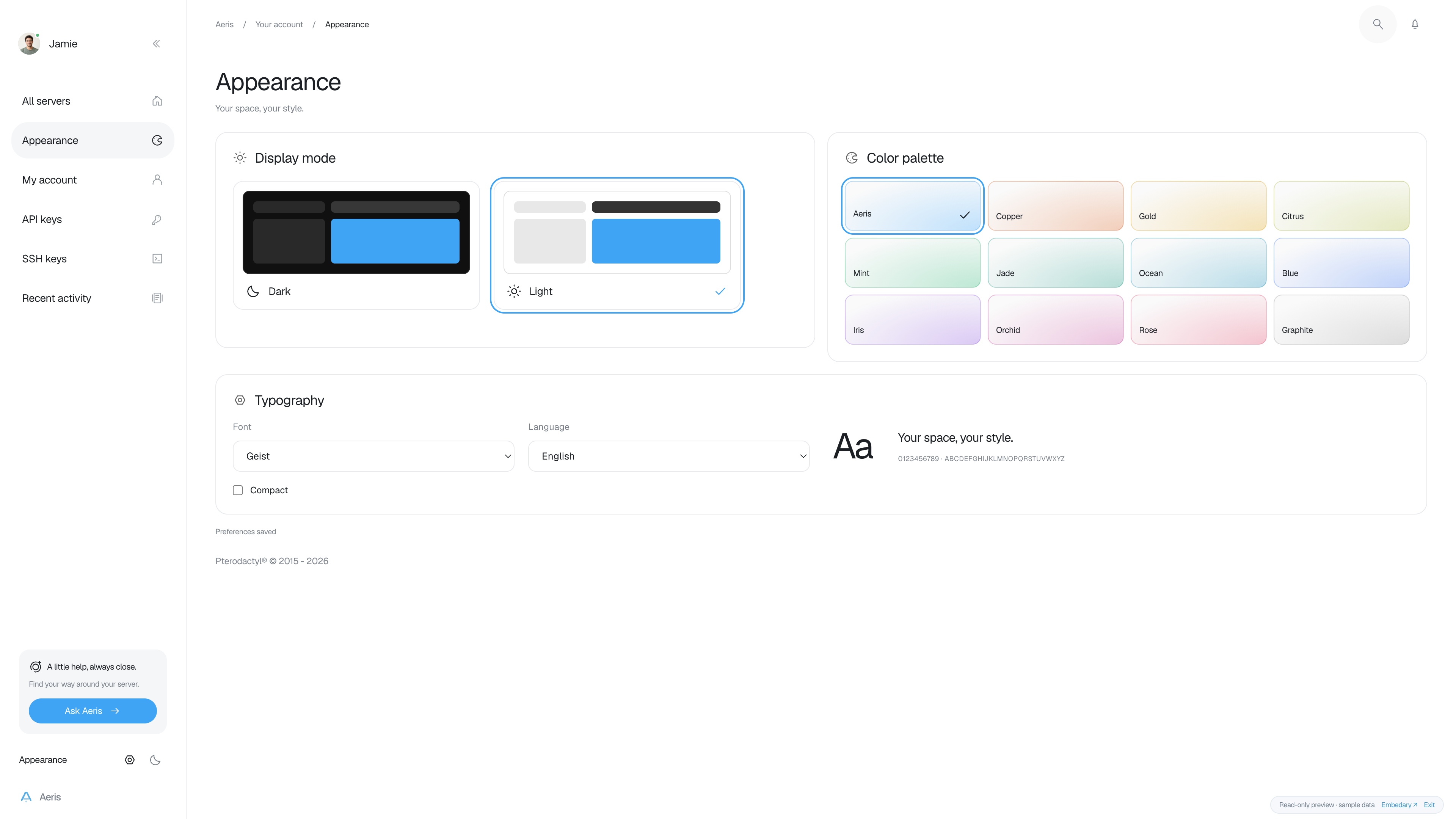Image resolution: width=1456 pixels, height=819 pixels.
Task: Collapse the sidebar with double-chevron icon
Action: click(157, 44)
